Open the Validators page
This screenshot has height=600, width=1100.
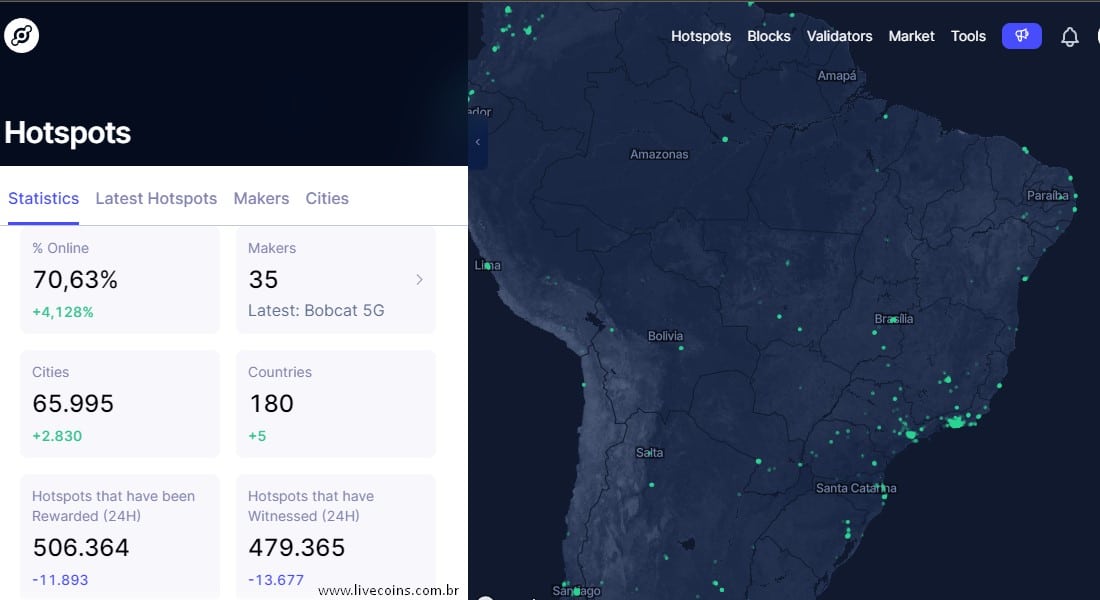pyautogui.click(x=839, y=36)
